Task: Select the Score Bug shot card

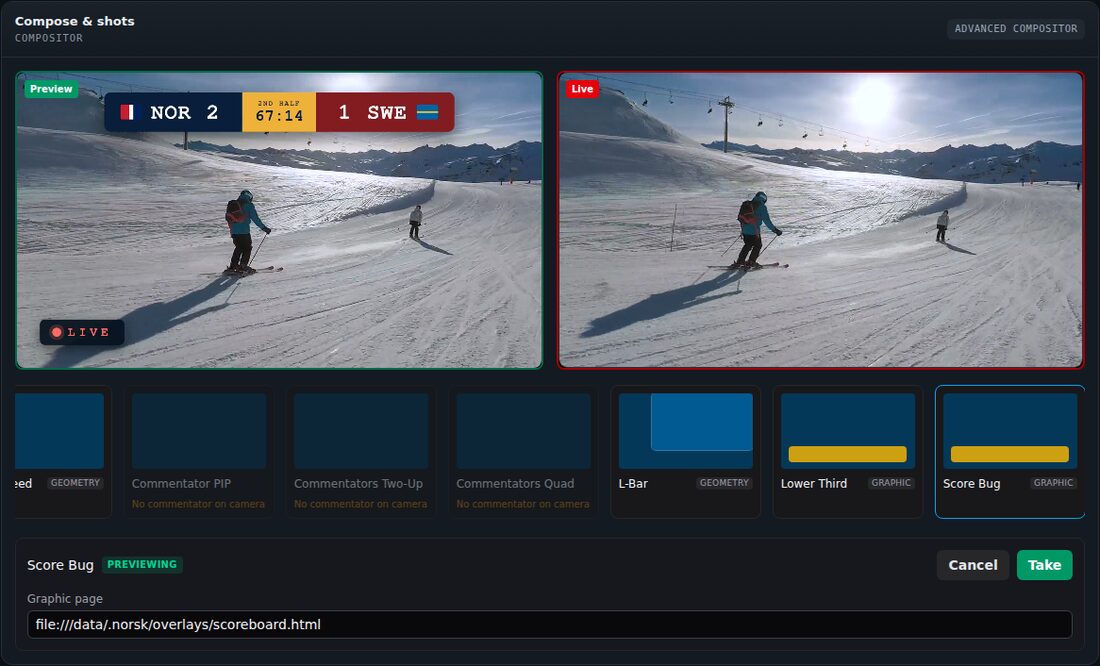Action: pyautogui.click(x=1010, y=451)
